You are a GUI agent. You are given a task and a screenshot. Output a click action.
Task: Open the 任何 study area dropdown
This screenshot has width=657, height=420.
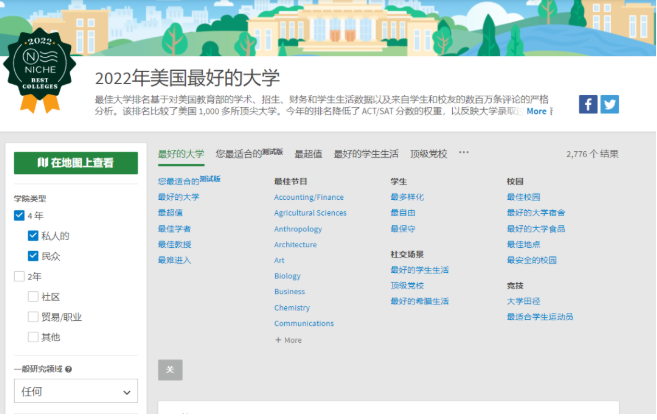pyautogui.click(x=76, y=391)
